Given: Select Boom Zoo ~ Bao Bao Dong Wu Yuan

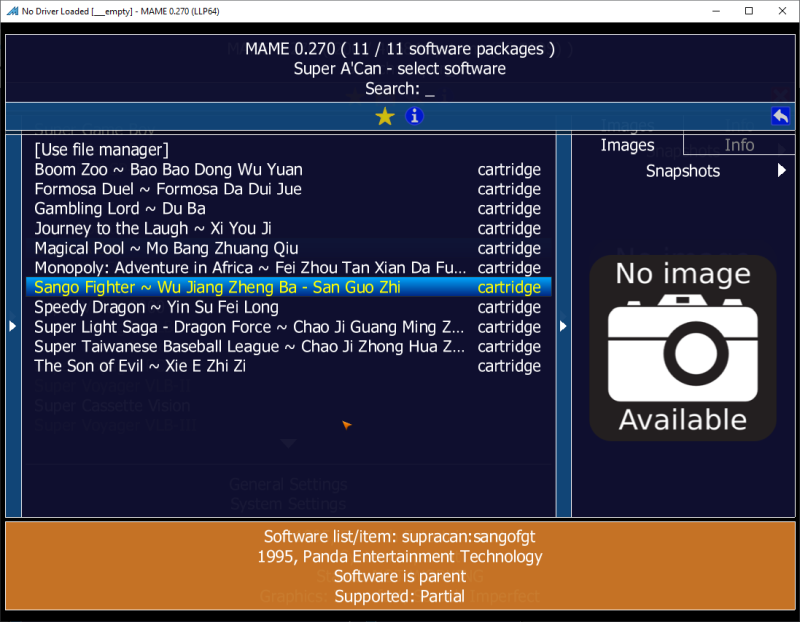Looking at the screenshot, I should click(288, 169).
